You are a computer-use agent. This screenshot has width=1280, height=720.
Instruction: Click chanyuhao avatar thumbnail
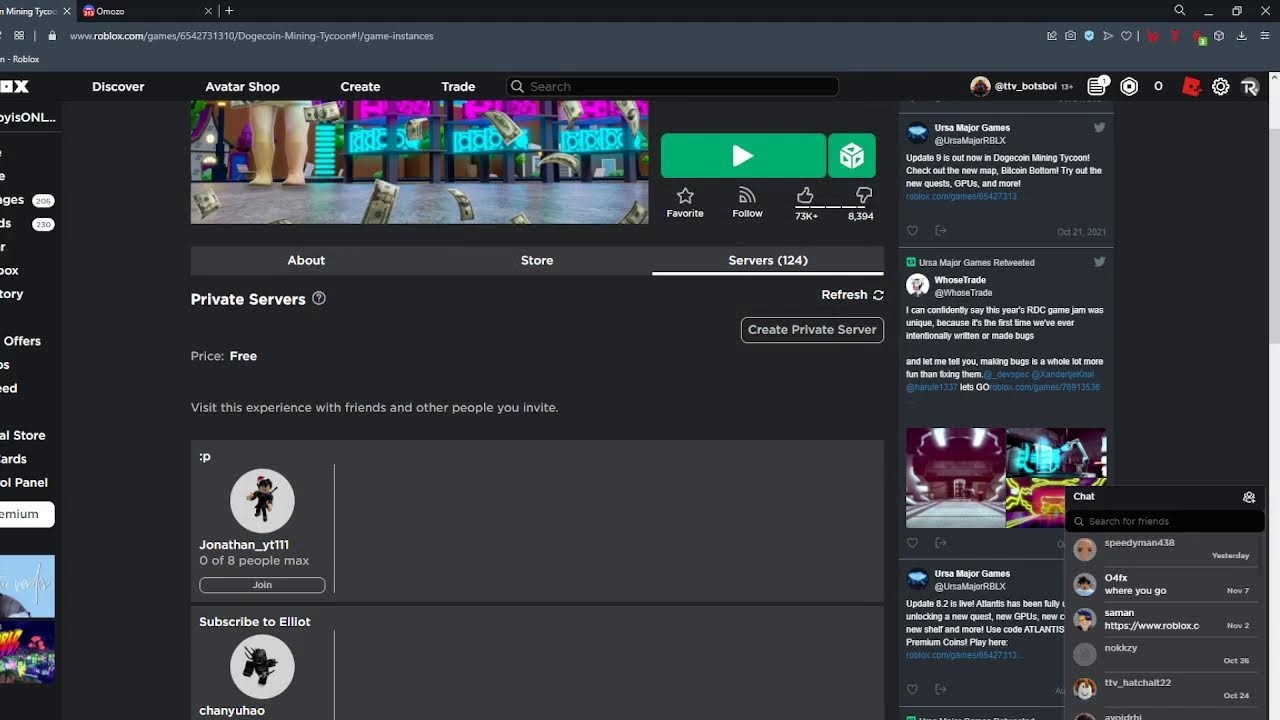click(x=262, y=666)
